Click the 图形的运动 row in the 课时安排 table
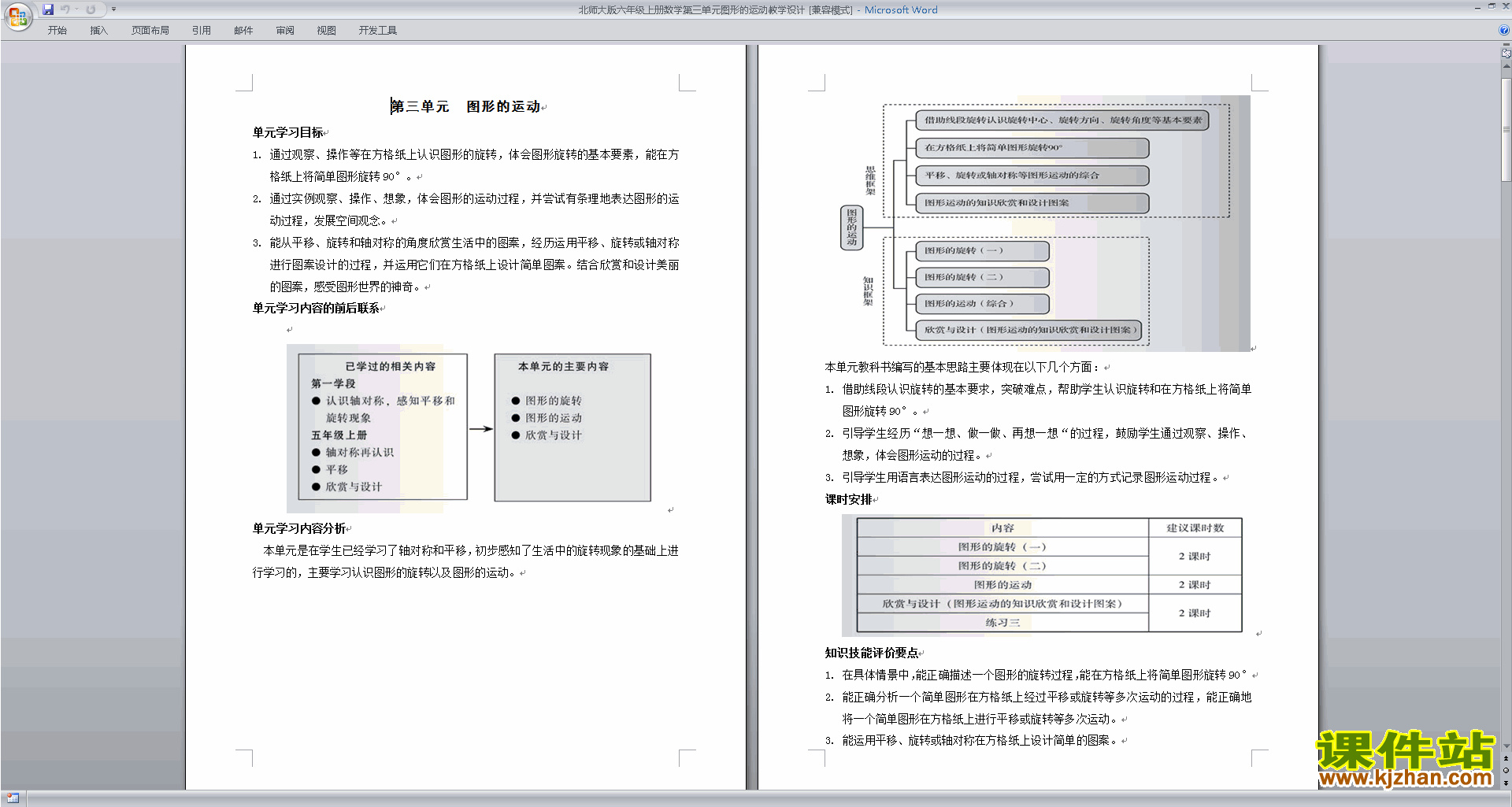Screen dimensions: 1512x807 coord(1002,584)
